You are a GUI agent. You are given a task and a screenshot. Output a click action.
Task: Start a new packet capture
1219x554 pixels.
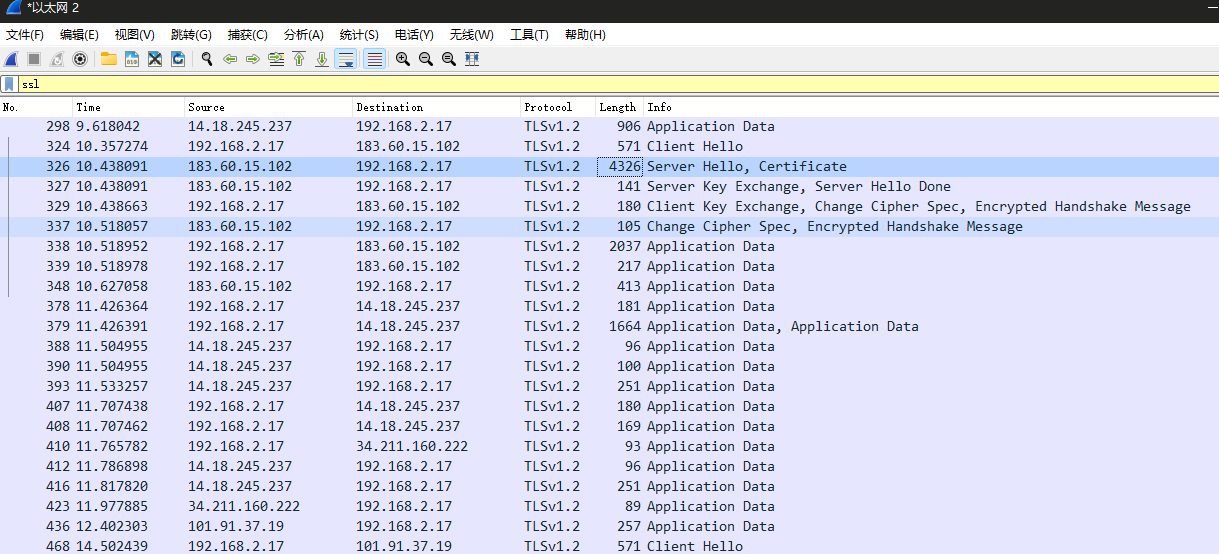[11, 59]
